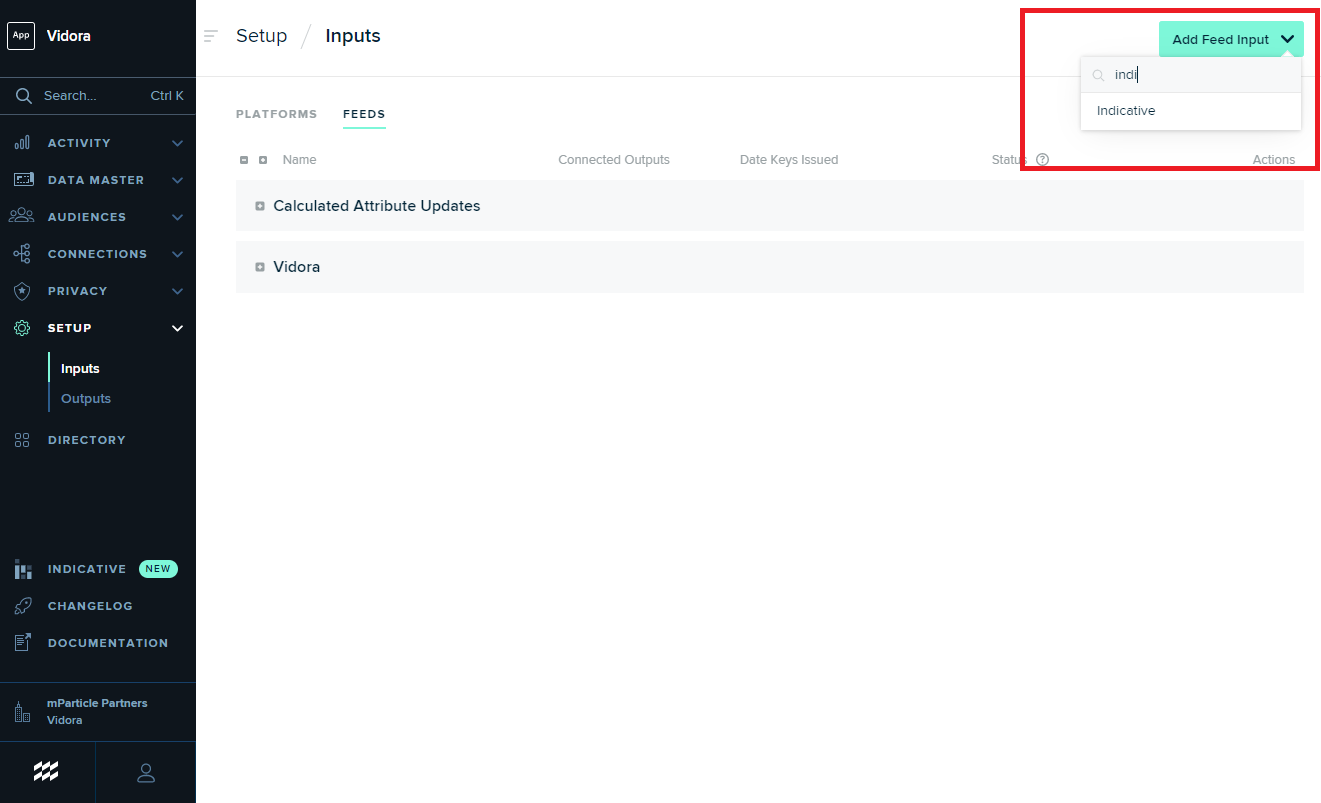Click the Privacy shield icon
This screenshot has height=803, width=1321.
(22, 291)
